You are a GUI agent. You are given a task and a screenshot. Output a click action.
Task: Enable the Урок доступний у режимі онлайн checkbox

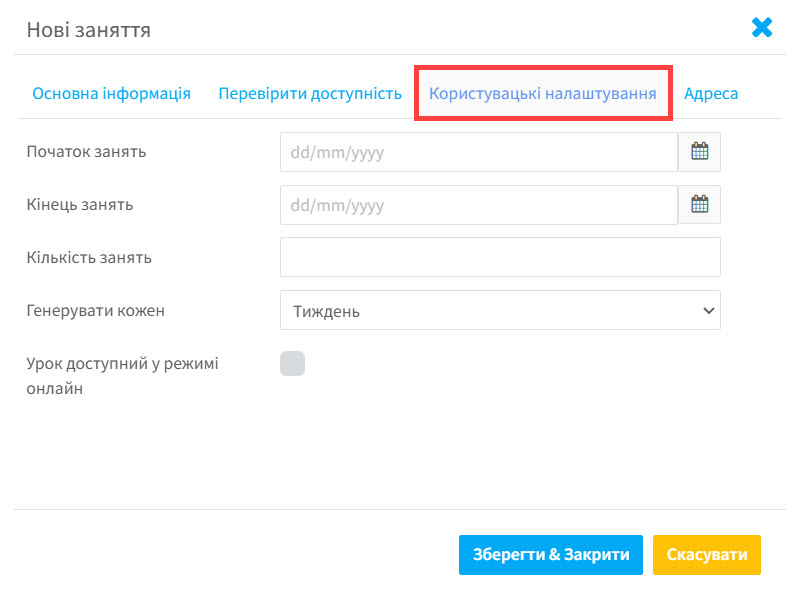tap(292, 363)
